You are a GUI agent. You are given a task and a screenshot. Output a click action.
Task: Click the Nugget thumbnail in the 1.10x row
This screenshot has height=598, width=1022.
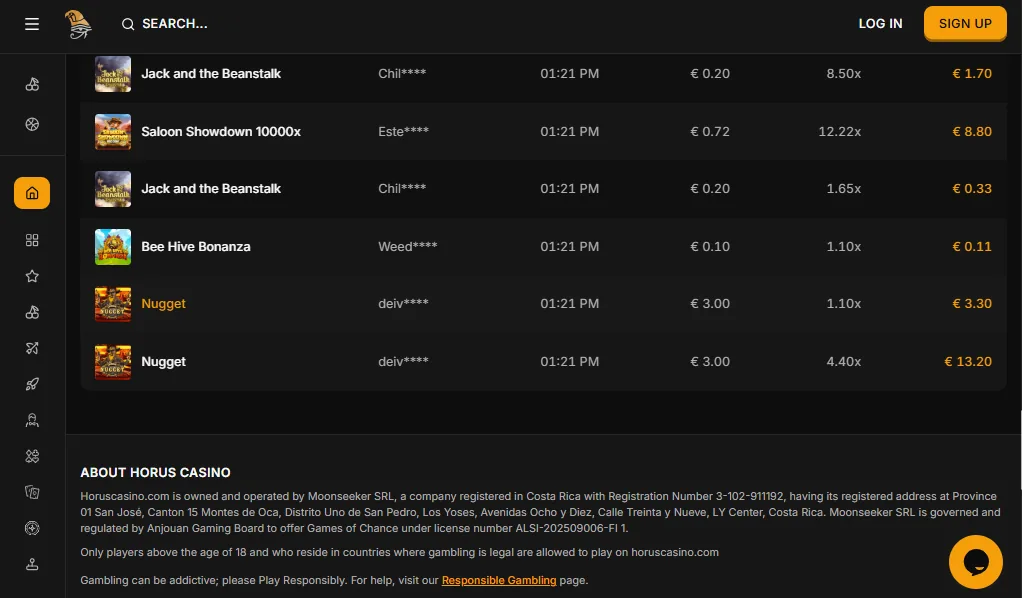click(x=113, y=304)
